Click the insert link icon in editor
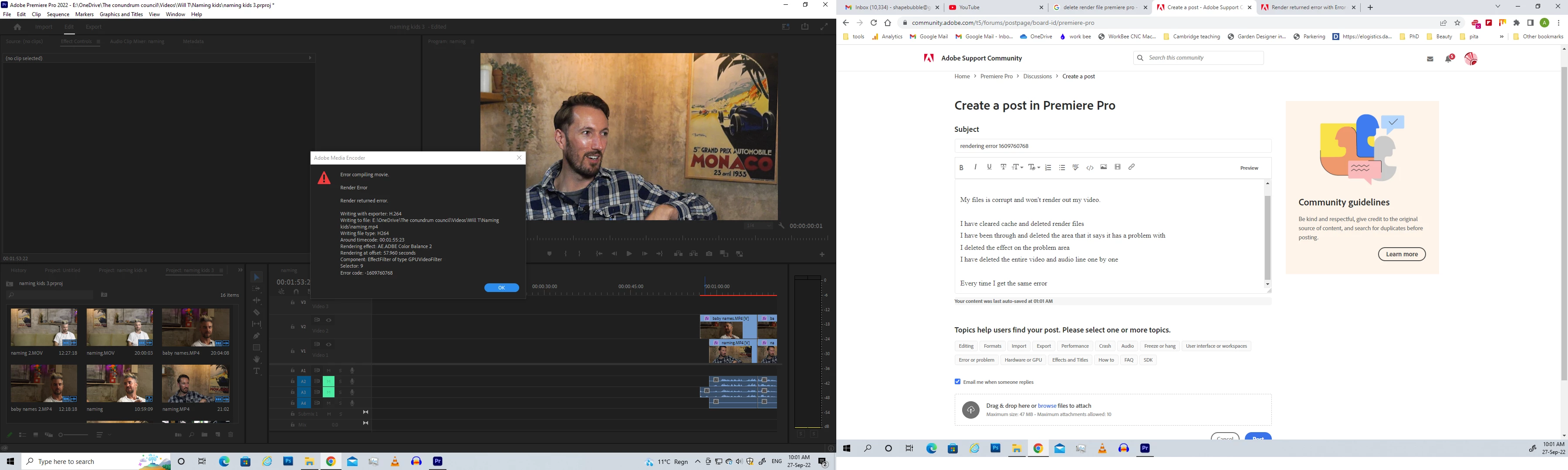The width and height of the screenshot is (1568, 470). [1132, 167]
